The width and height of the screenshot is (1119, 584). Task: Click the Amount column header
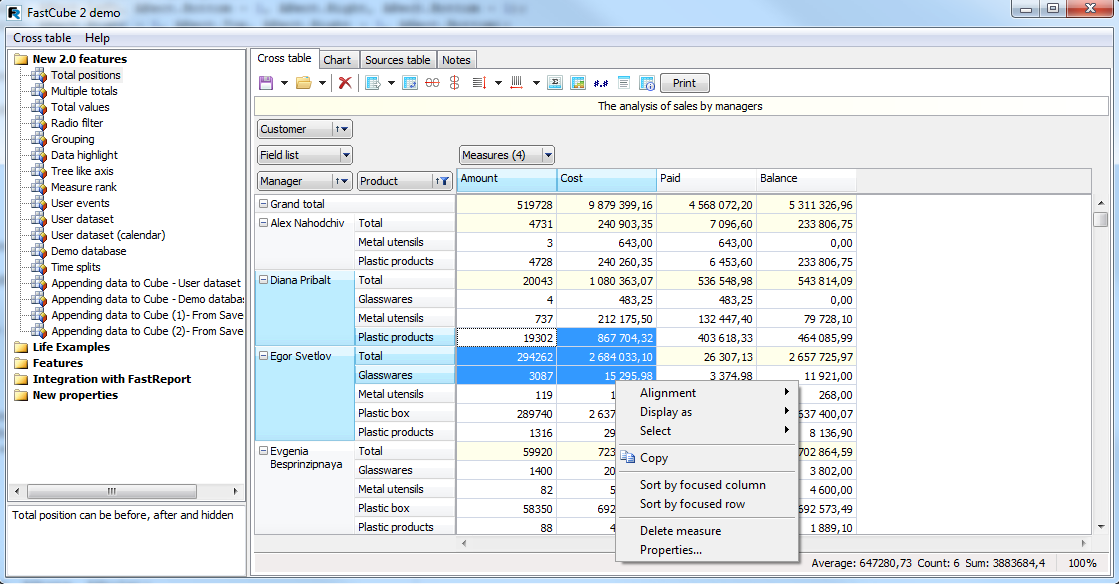pyautogui.click(x=506, y=178)
